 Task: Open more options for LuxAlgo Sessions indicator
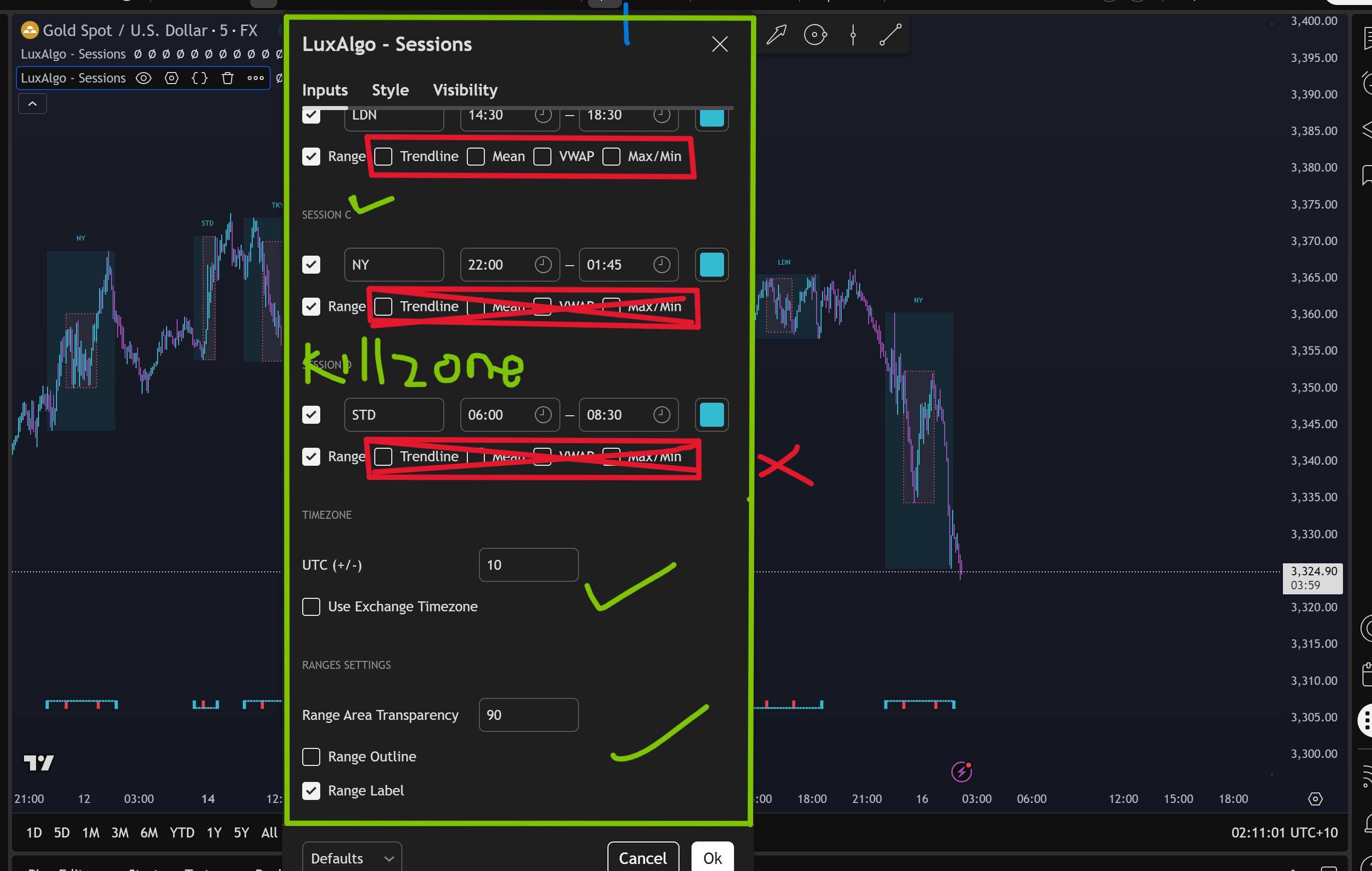coord(255,78)
